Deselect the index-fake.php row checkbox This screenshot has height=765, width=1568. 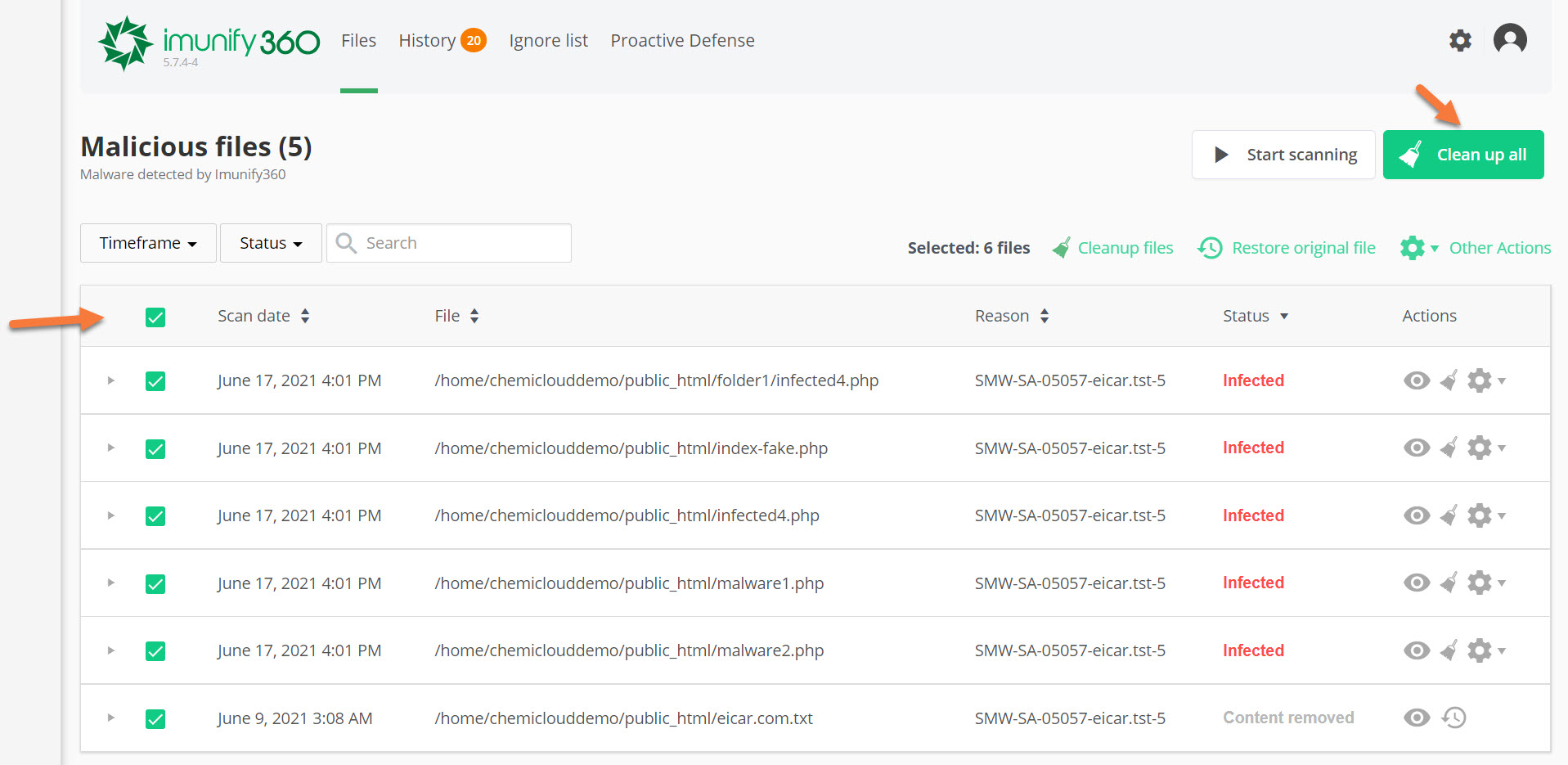(155, 449)
